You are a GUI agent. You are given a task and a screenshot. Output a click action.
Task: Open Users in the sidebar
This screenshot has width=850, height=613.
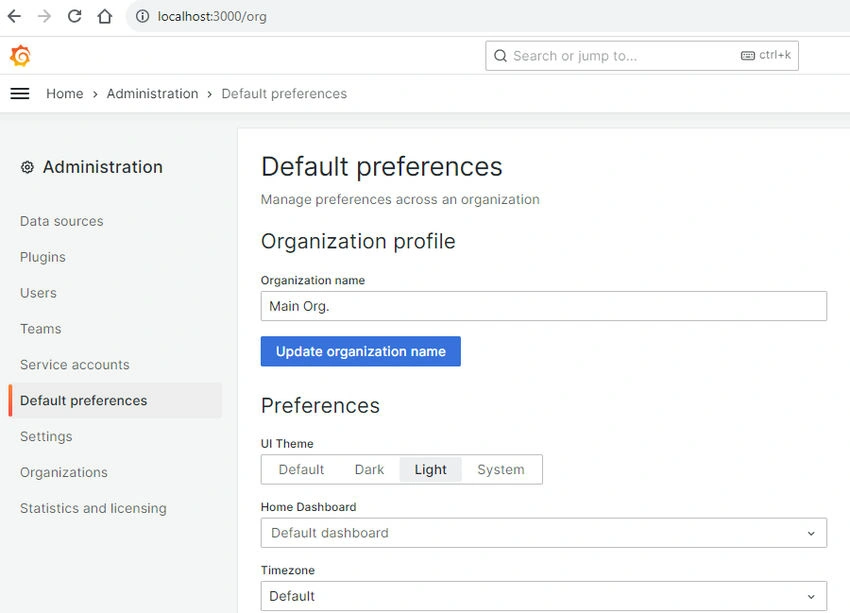[38, 293]
